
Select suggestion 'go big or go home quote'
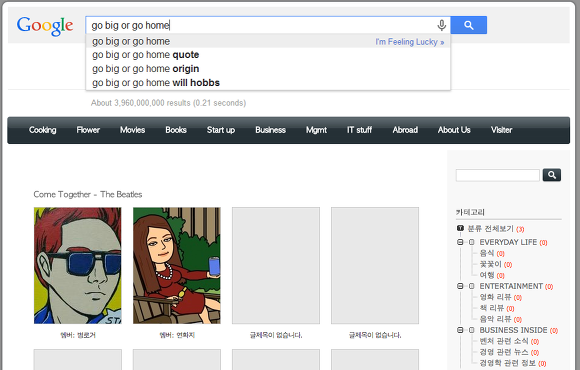[x=268, y=55]
